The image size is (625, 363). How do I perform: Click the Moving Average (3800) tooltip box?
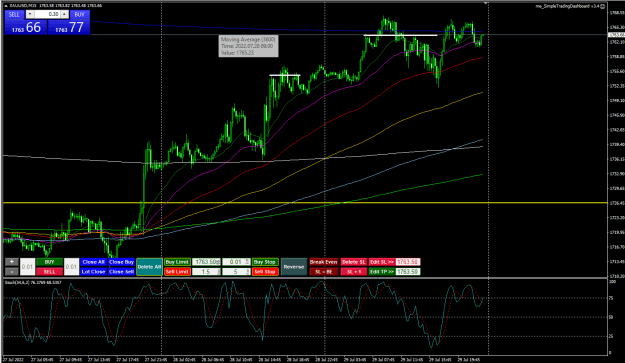248,46
